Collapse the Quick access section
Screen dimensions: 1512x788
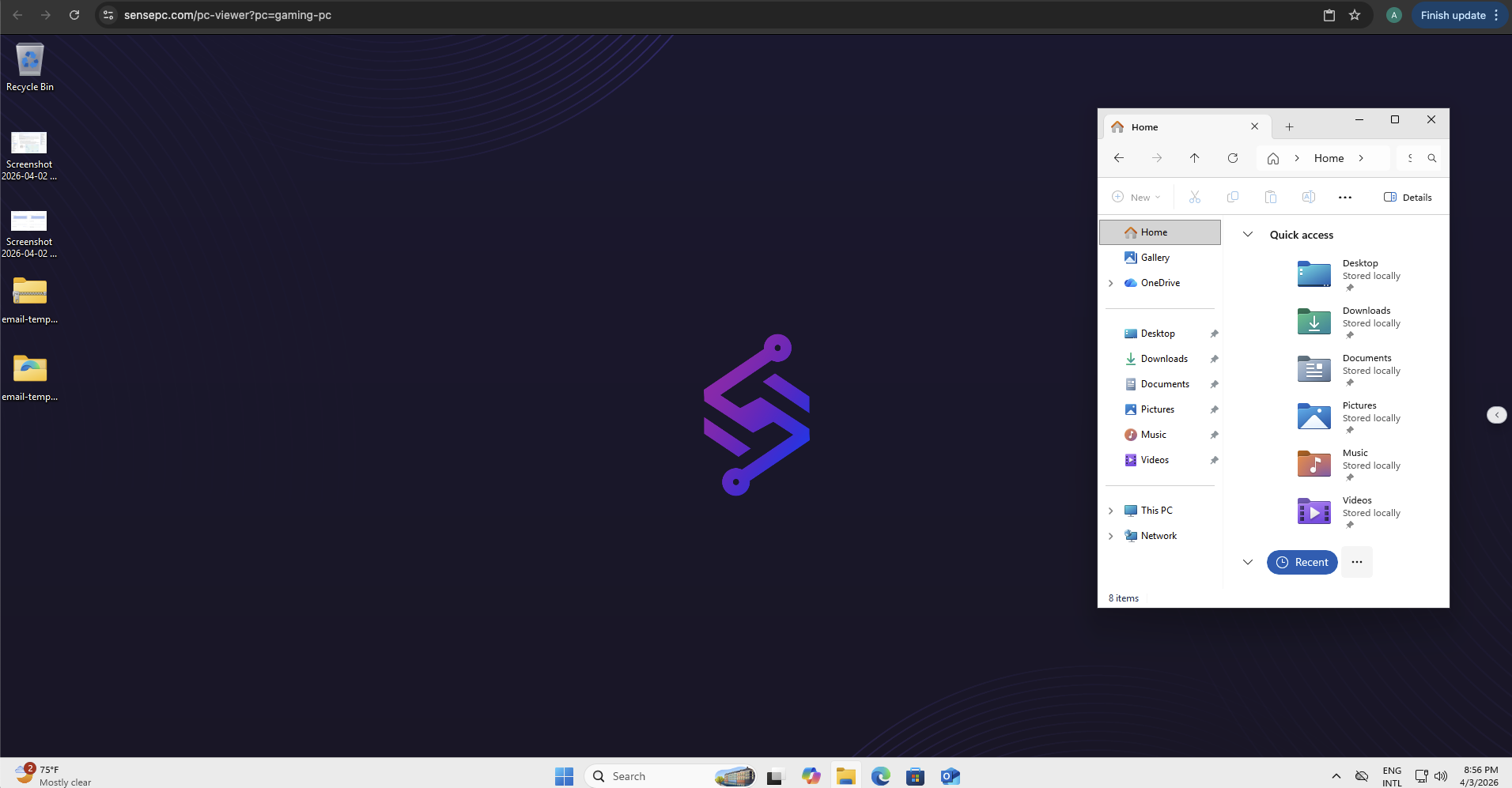tap(1248, 234)
